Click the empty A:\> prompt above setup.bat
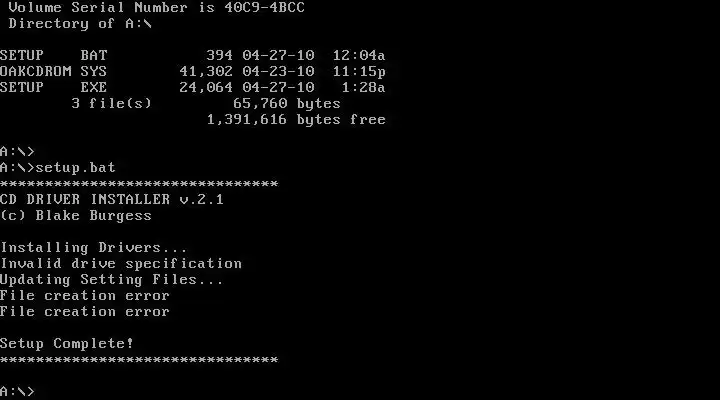The image size is (720, 400). [17, 152]
